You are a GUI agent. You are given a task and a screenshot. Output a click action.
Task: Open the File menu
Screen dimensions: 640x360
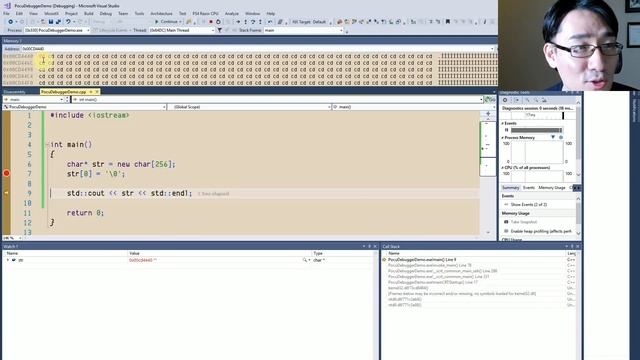pos(6,13)
